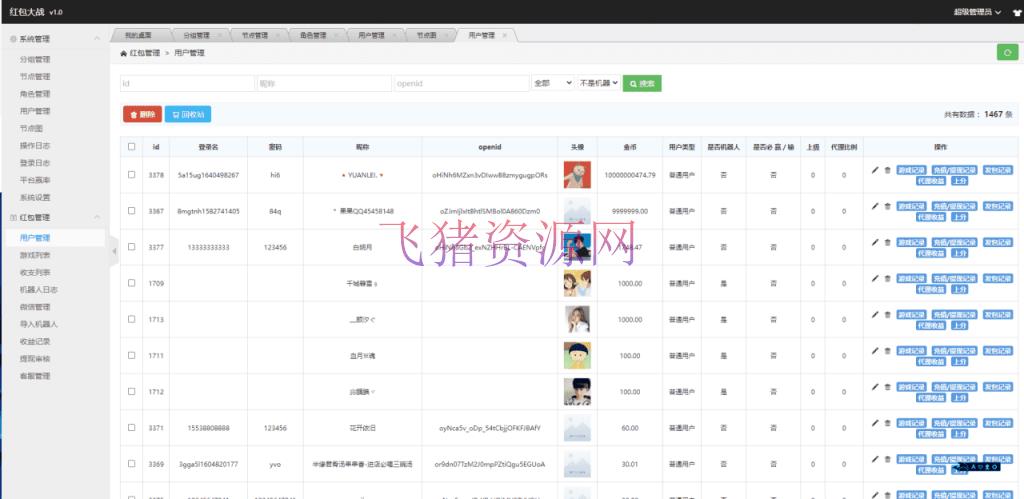Screen dimensions: 1024x499
Task: Check the box for user 3367
Action: pos(132,210)
